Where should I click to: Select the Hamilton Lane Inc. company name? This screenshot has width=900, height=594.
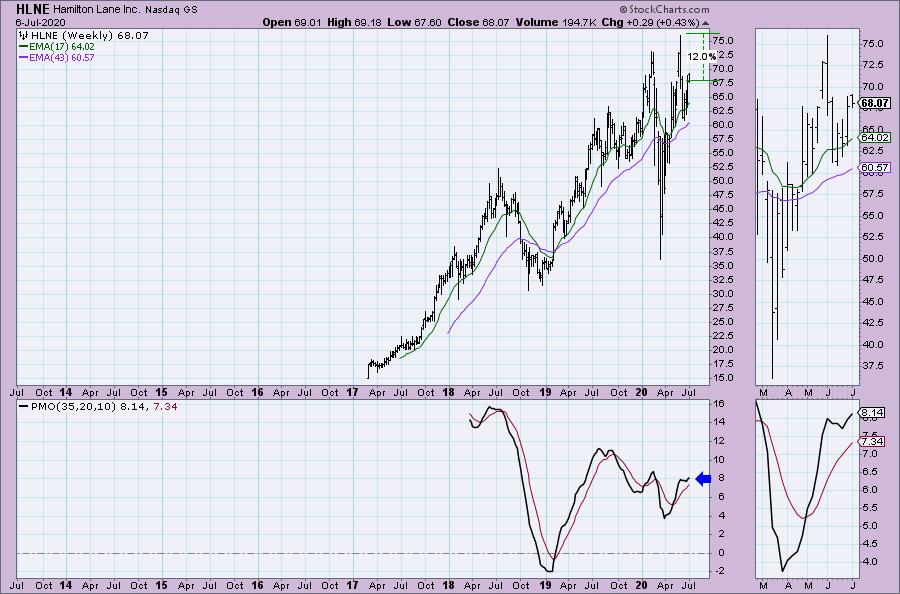click(x=97, y=10)
